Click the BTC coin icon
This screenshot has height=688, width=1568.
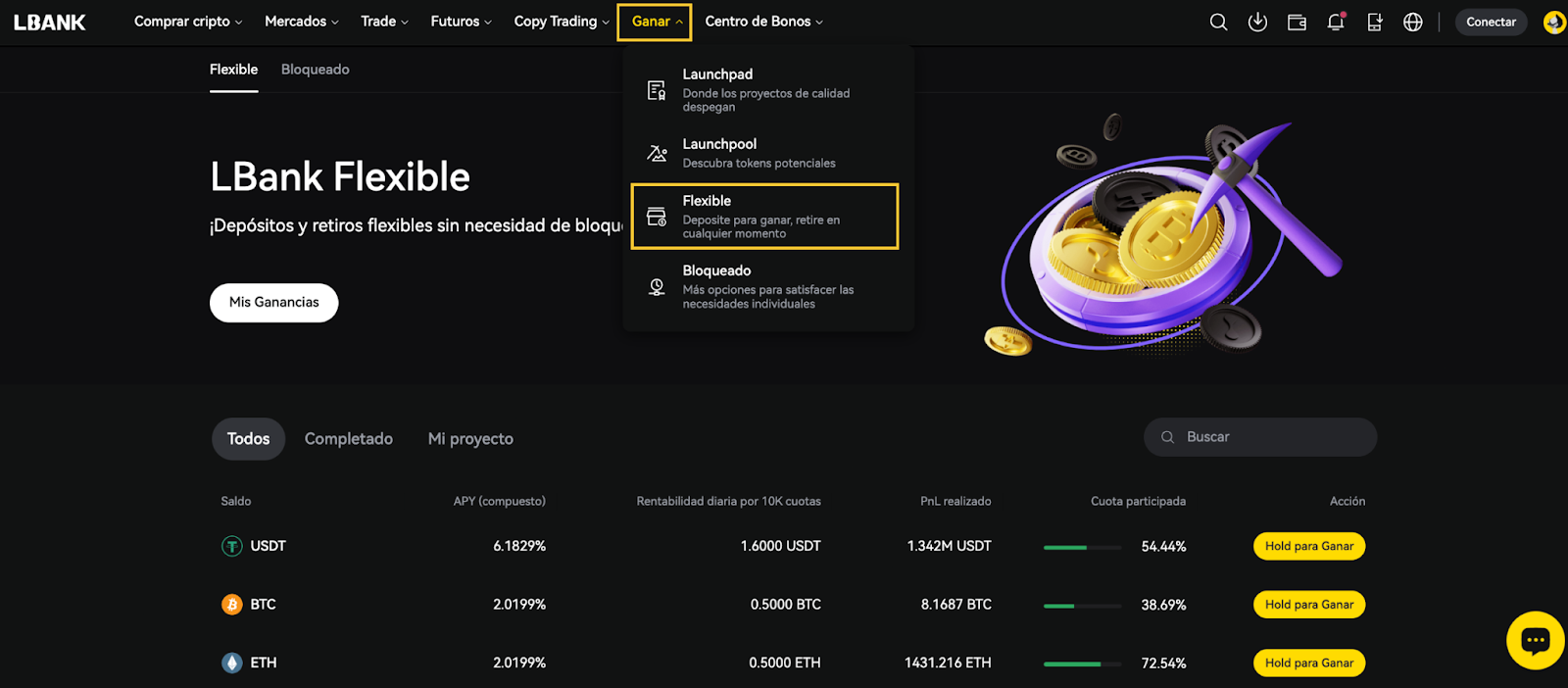[x=231, y=605]
